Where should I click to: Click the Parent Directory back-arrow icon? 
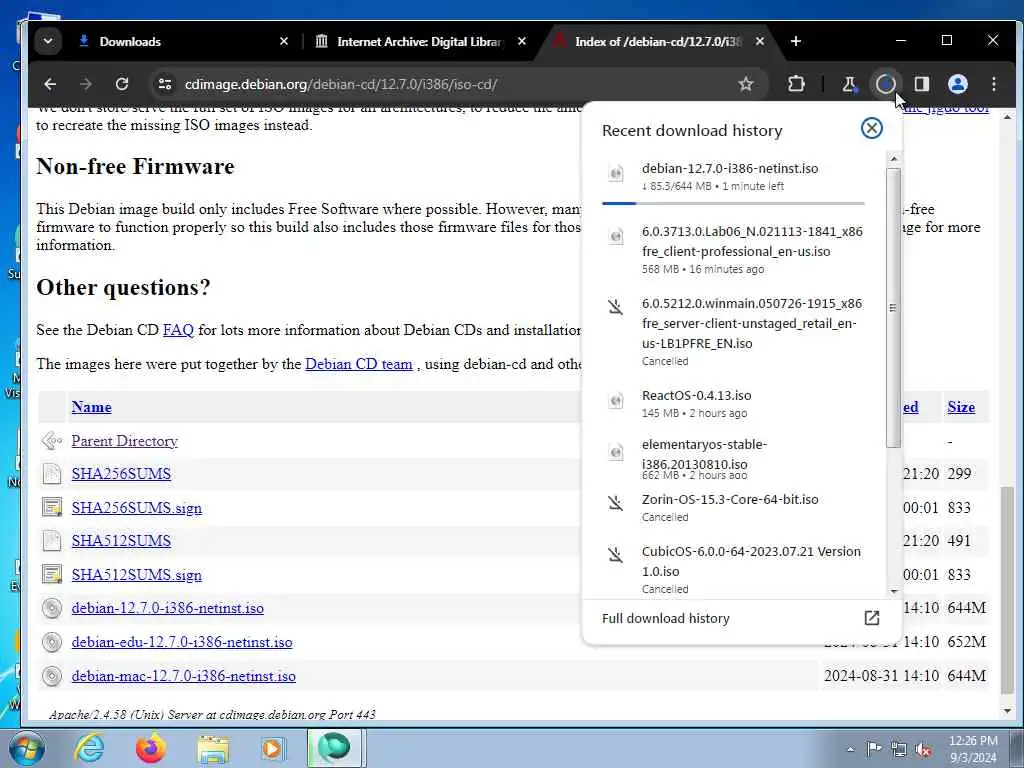pyautogui.click(x=52, y=441)
